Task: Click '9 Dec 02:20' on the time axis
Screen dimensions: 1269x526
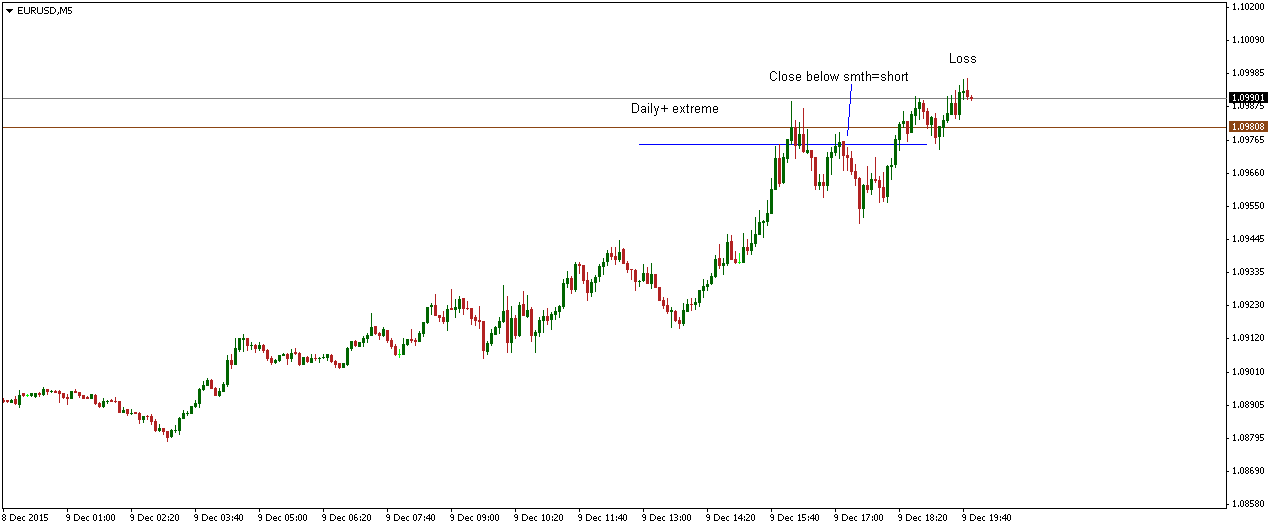Action: (x=155, y=518)
